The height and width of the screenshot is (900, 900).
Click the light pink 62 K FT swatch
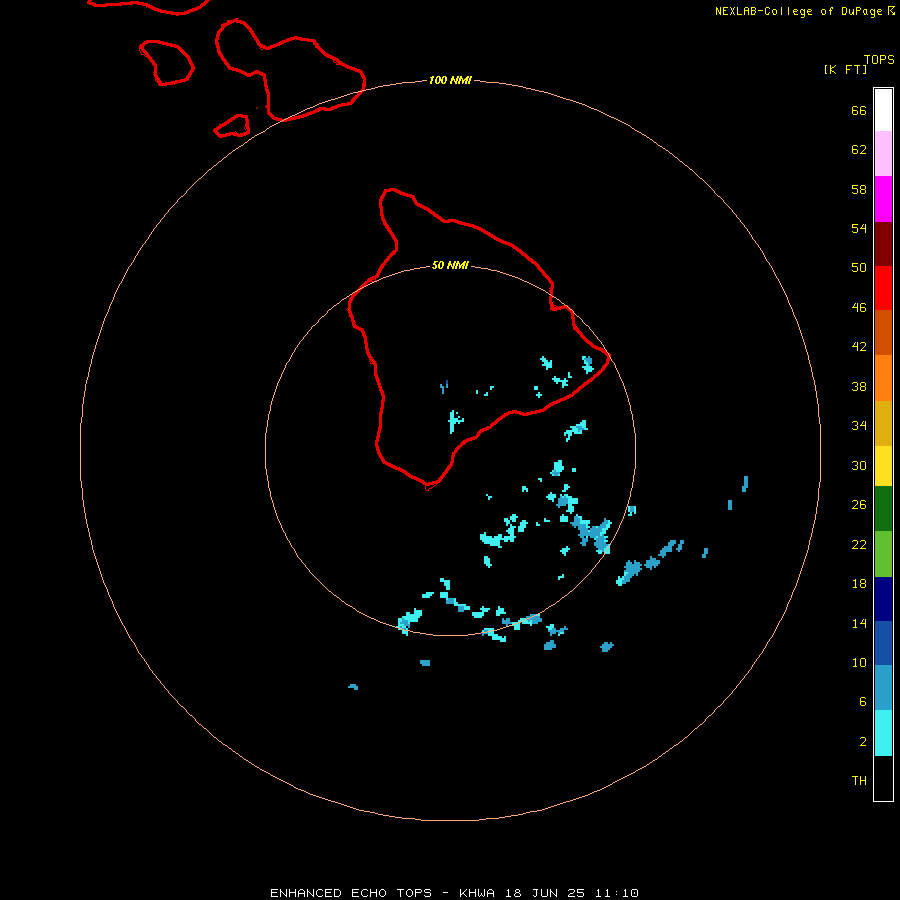click(x=883, y=154)
